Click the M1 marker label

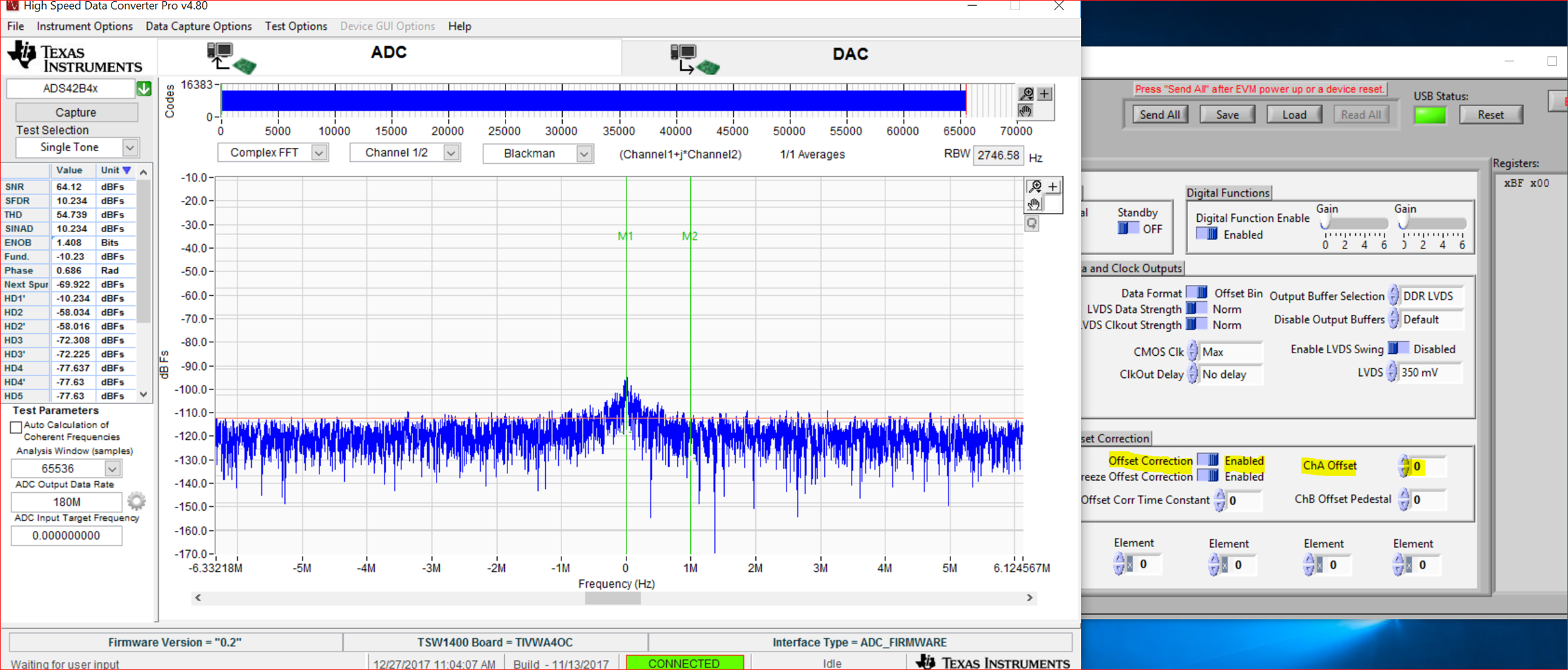(625, 236)
